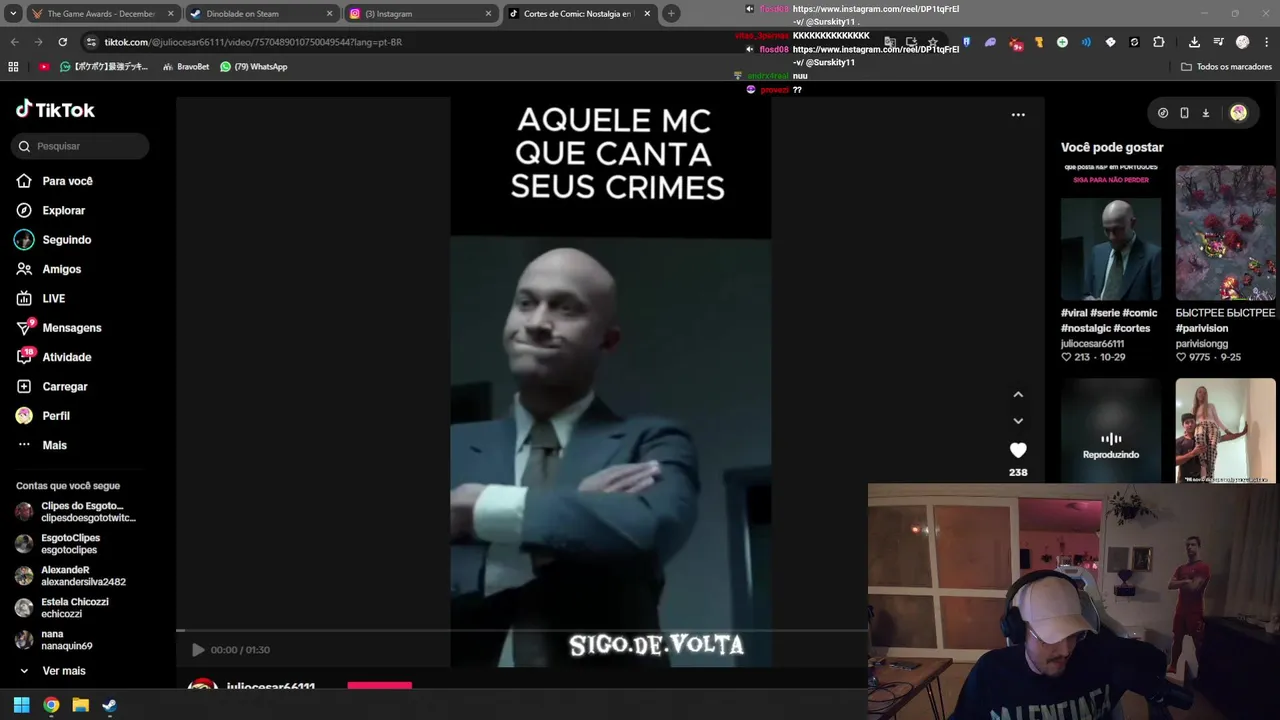This screenshot has height=720, width=1280.
Task: Open Chrome downloads icon
Action: pyautogui.click(x=1194, y=42)
